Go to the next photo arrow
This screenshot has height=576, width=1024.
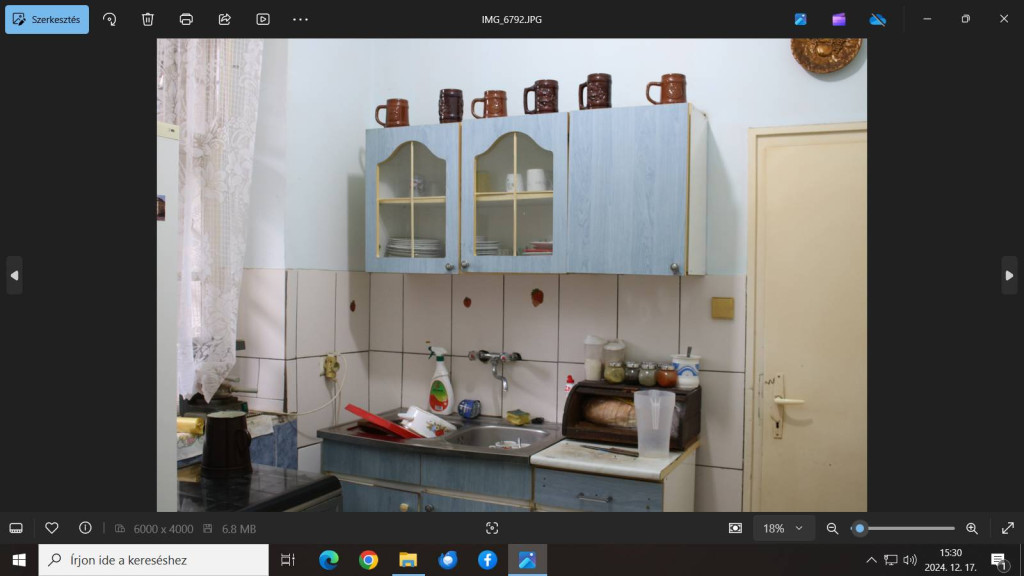[x=1009, y=275]
